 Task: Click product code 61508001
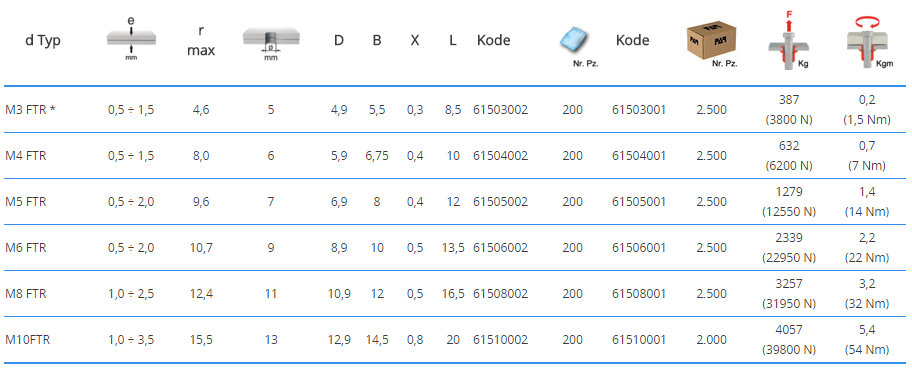639,293
